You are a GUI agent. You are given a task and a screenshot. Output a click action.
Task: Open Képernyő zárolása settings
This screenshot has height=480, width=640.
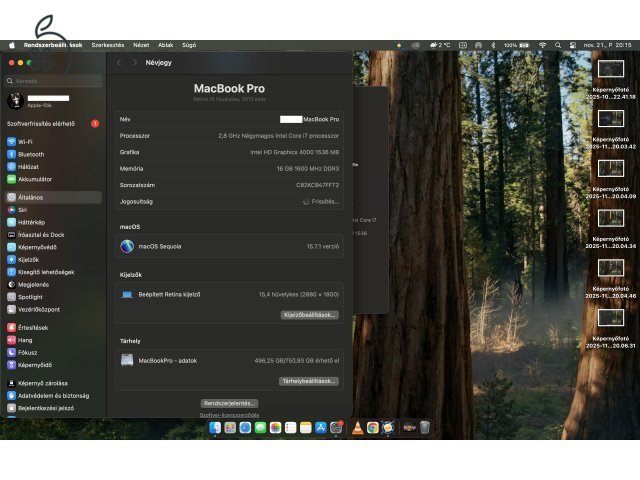(x=37, y=383)
